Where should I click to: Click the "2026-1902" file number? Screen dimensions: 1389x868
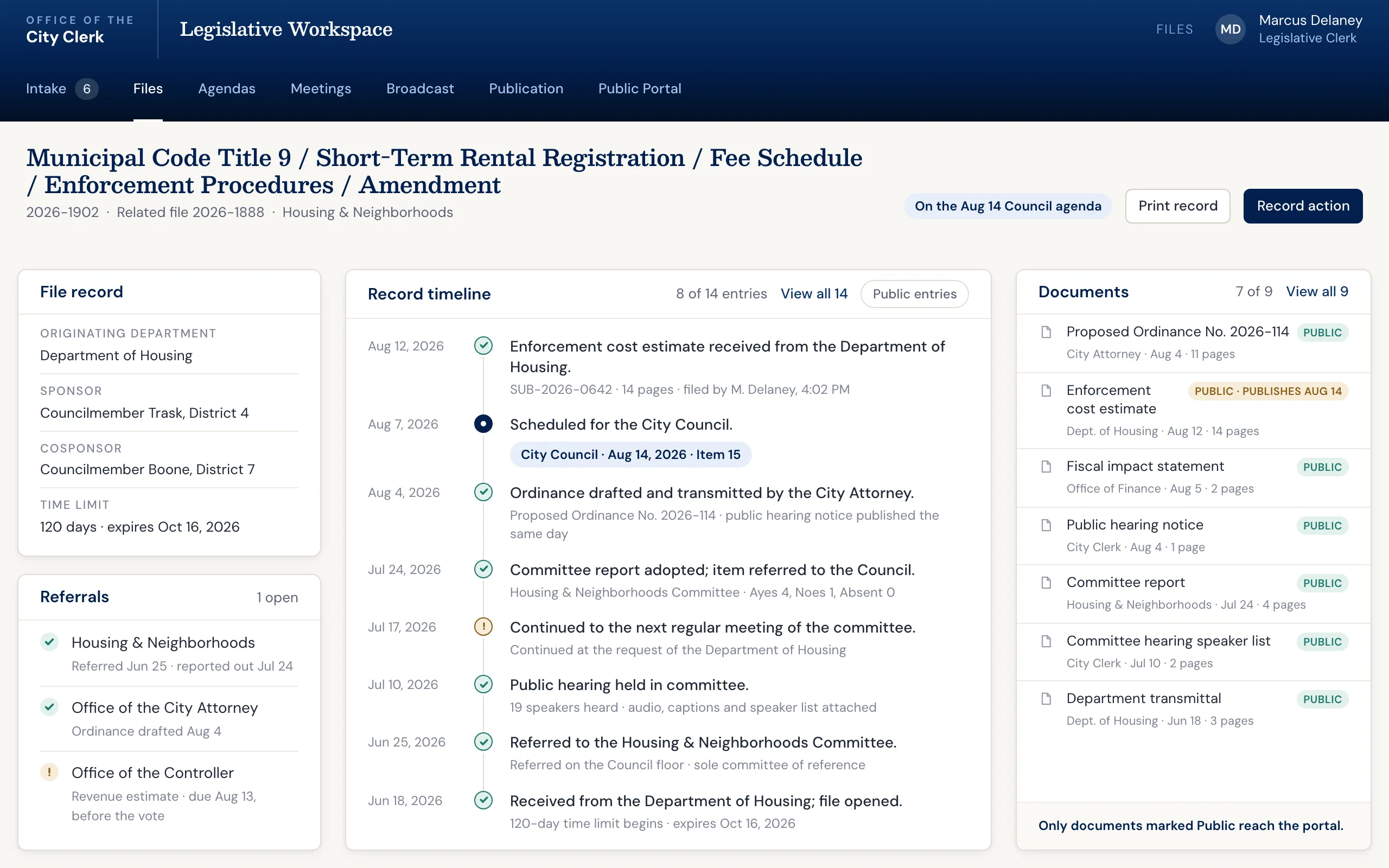62,213
